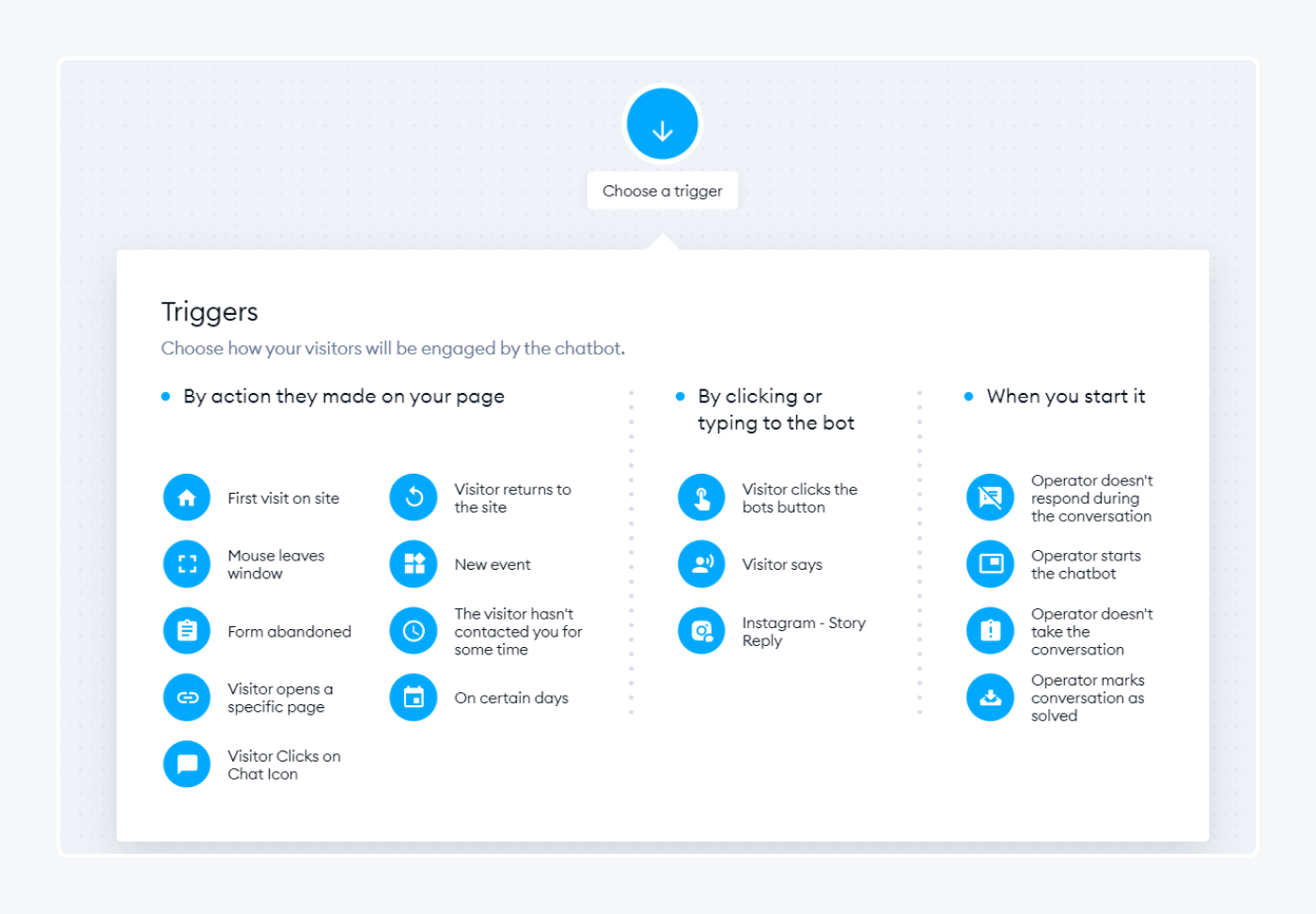Select the Operator doesn't respond icon

tap(991, 497)
